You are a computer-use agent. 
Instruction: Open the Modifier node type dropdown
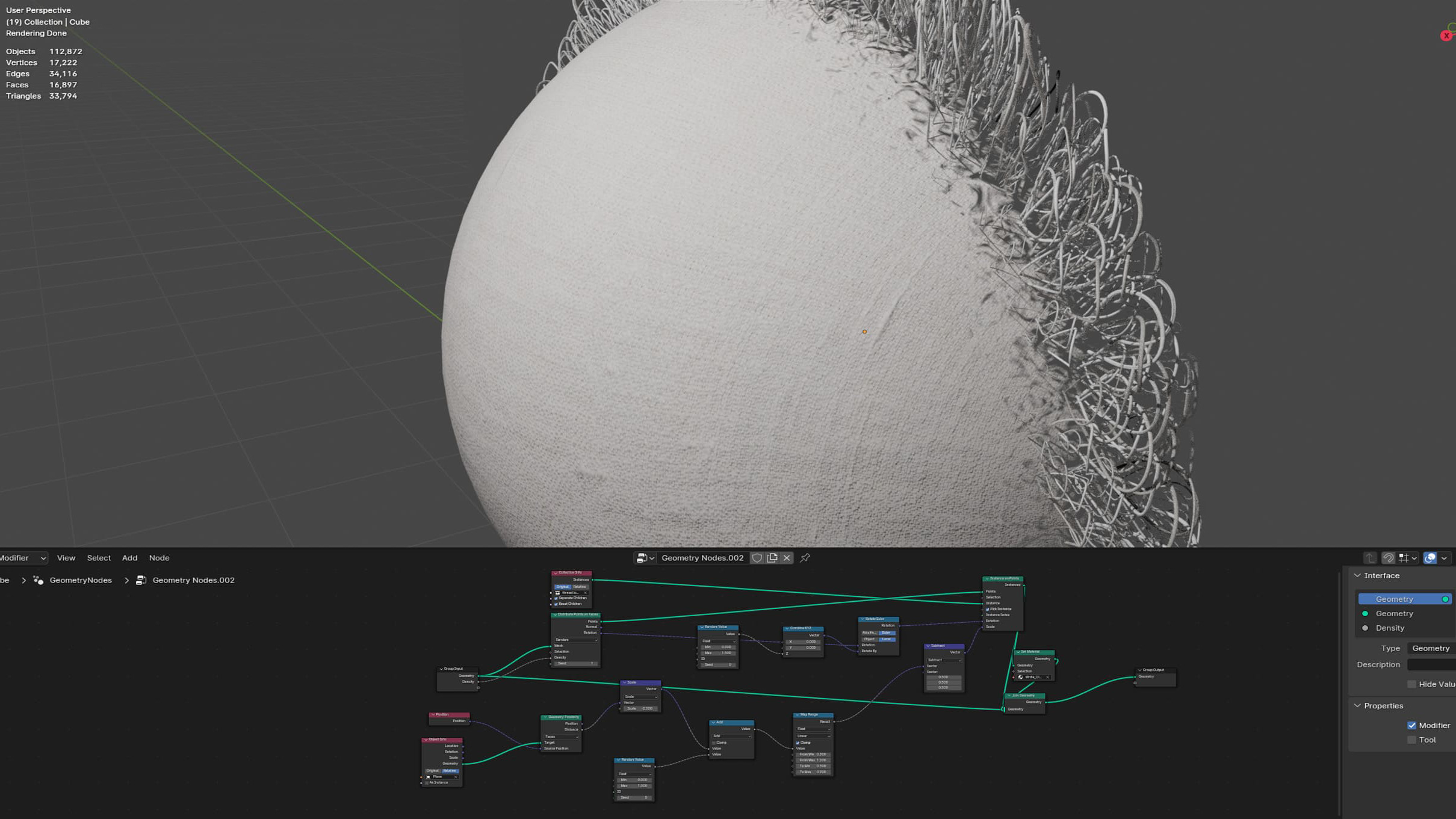click(x=23, y=558)
